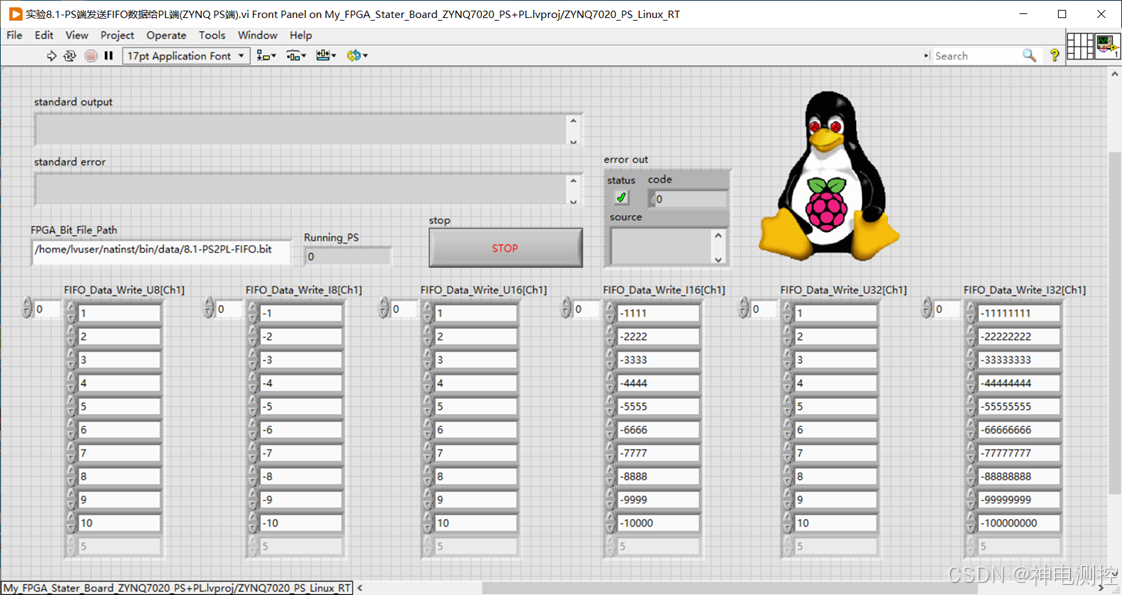1122x595 pixels.
Task: Click the stepper beside I16 value -3333
Action: click(x=610, y=360)
